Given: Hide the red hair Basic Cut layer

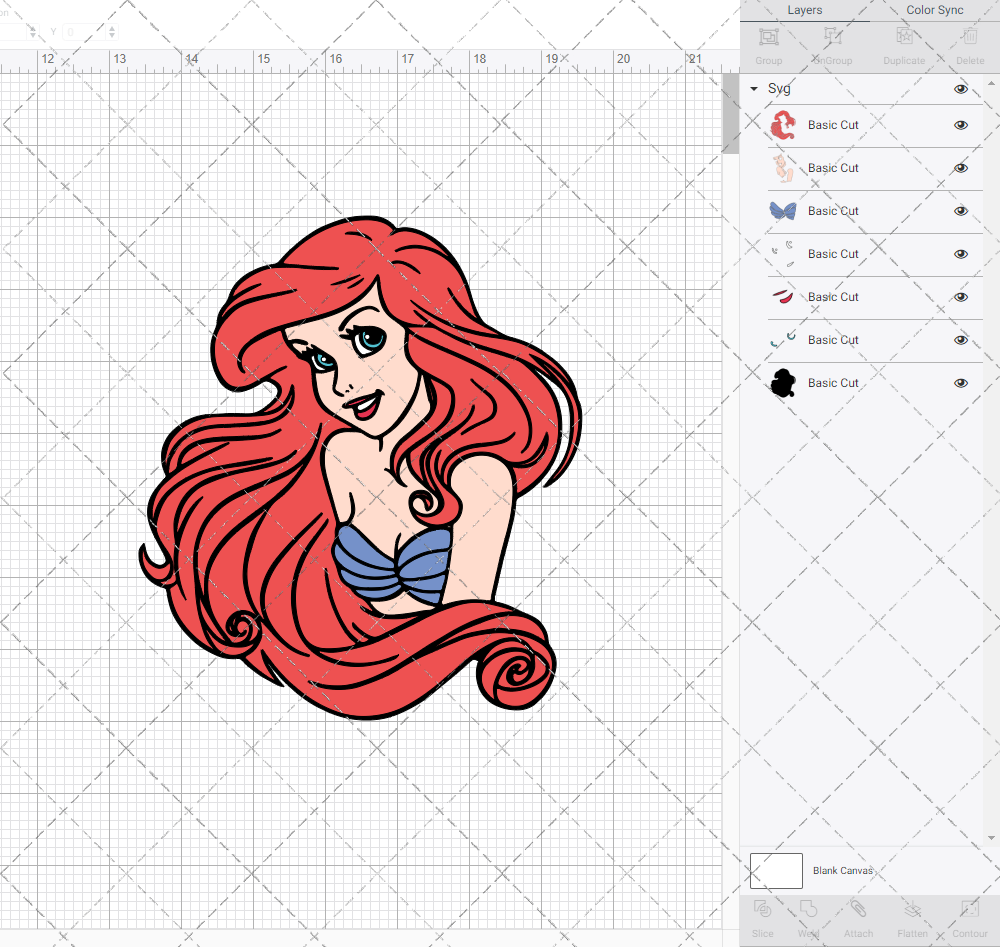Looking at the screenshot, I should 960,125.
